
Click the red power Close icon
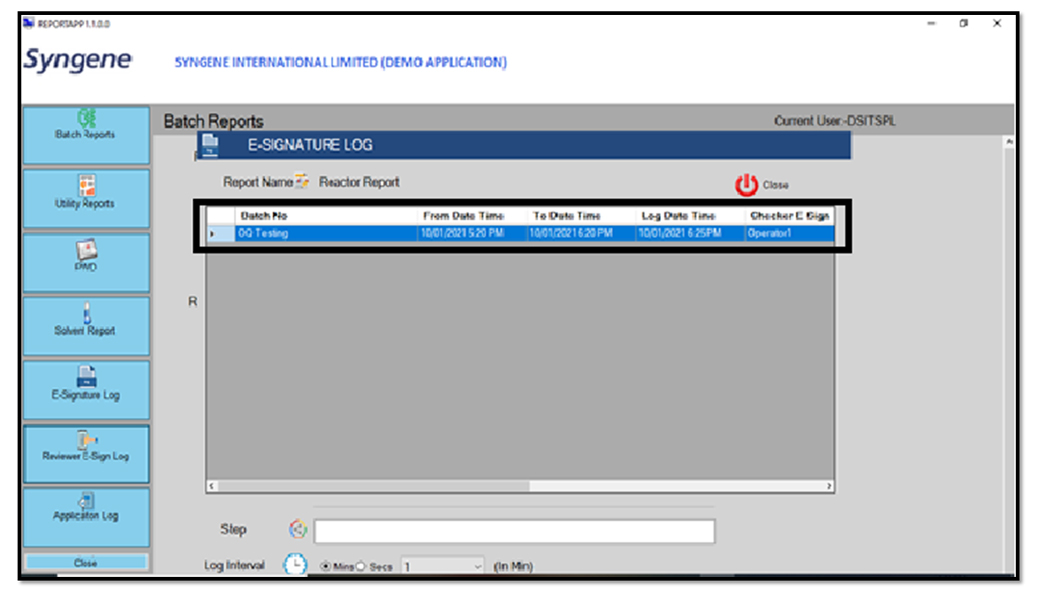(747, 185)
